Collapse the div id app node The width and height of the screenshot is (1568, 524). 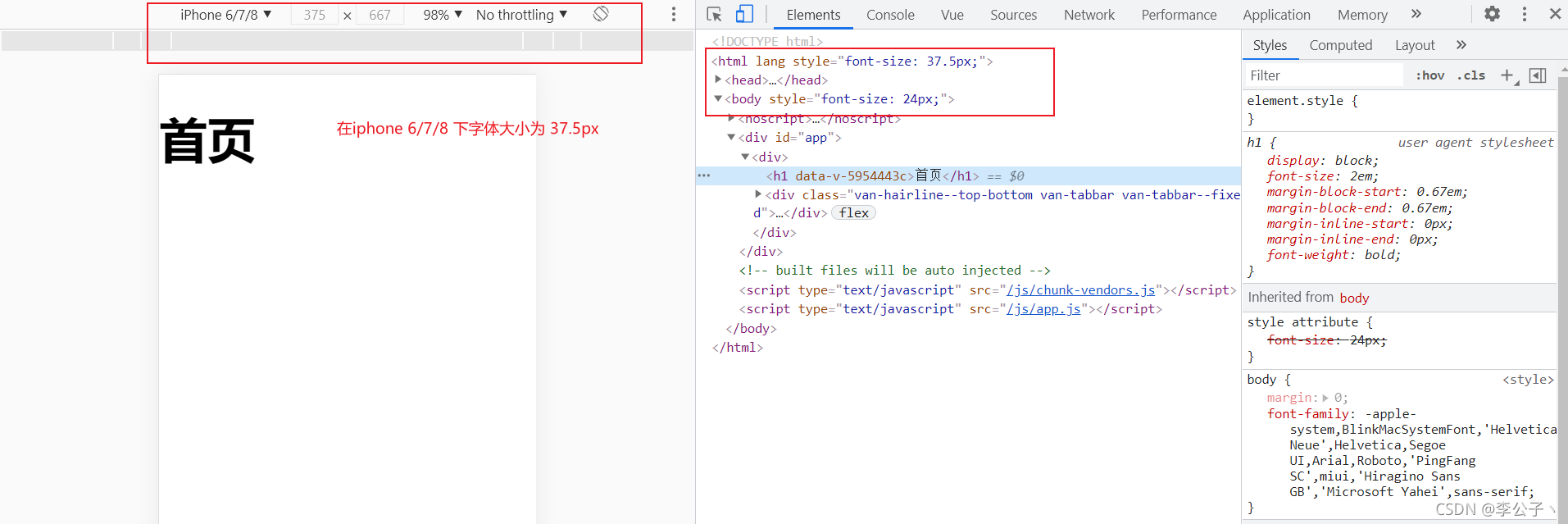point(732,137)
